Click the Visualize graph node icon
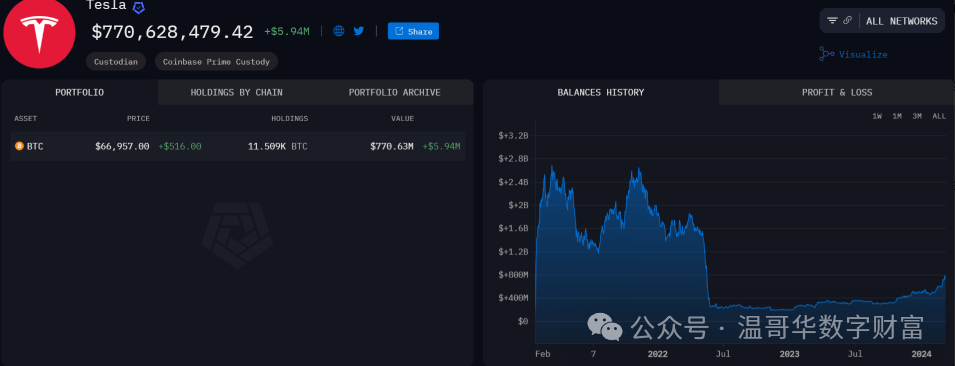The width and height of the screenshot is (955, 366). (x=826, y=54)
